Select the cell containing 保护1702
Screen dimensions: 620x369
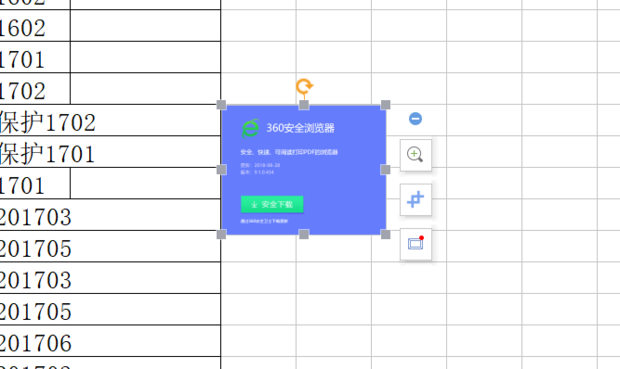point(110,120)
